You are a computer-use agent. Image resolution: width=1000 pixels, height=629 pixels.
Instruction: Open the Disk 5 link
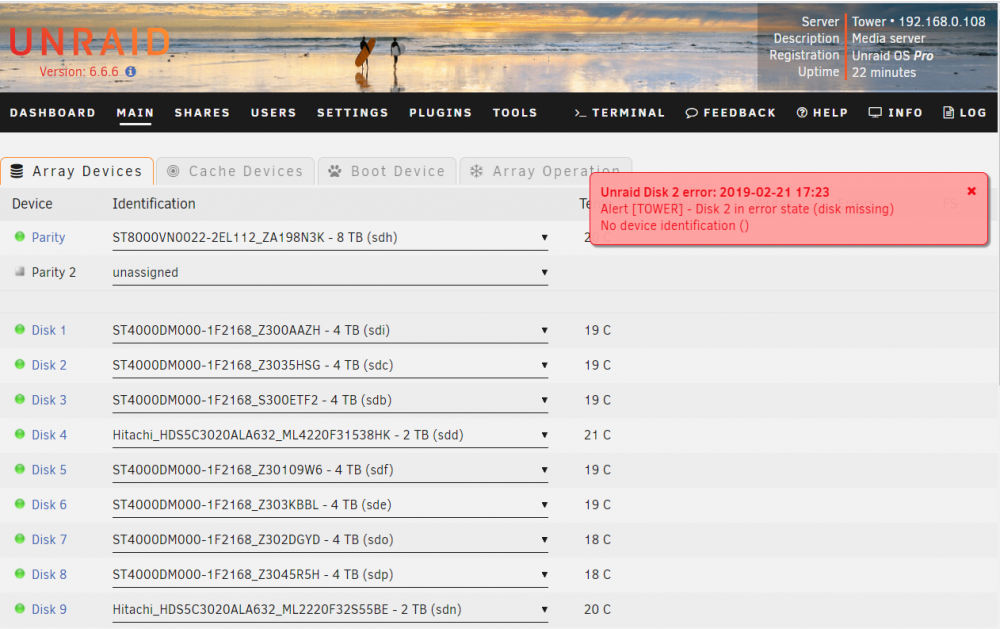click(49, 470)
